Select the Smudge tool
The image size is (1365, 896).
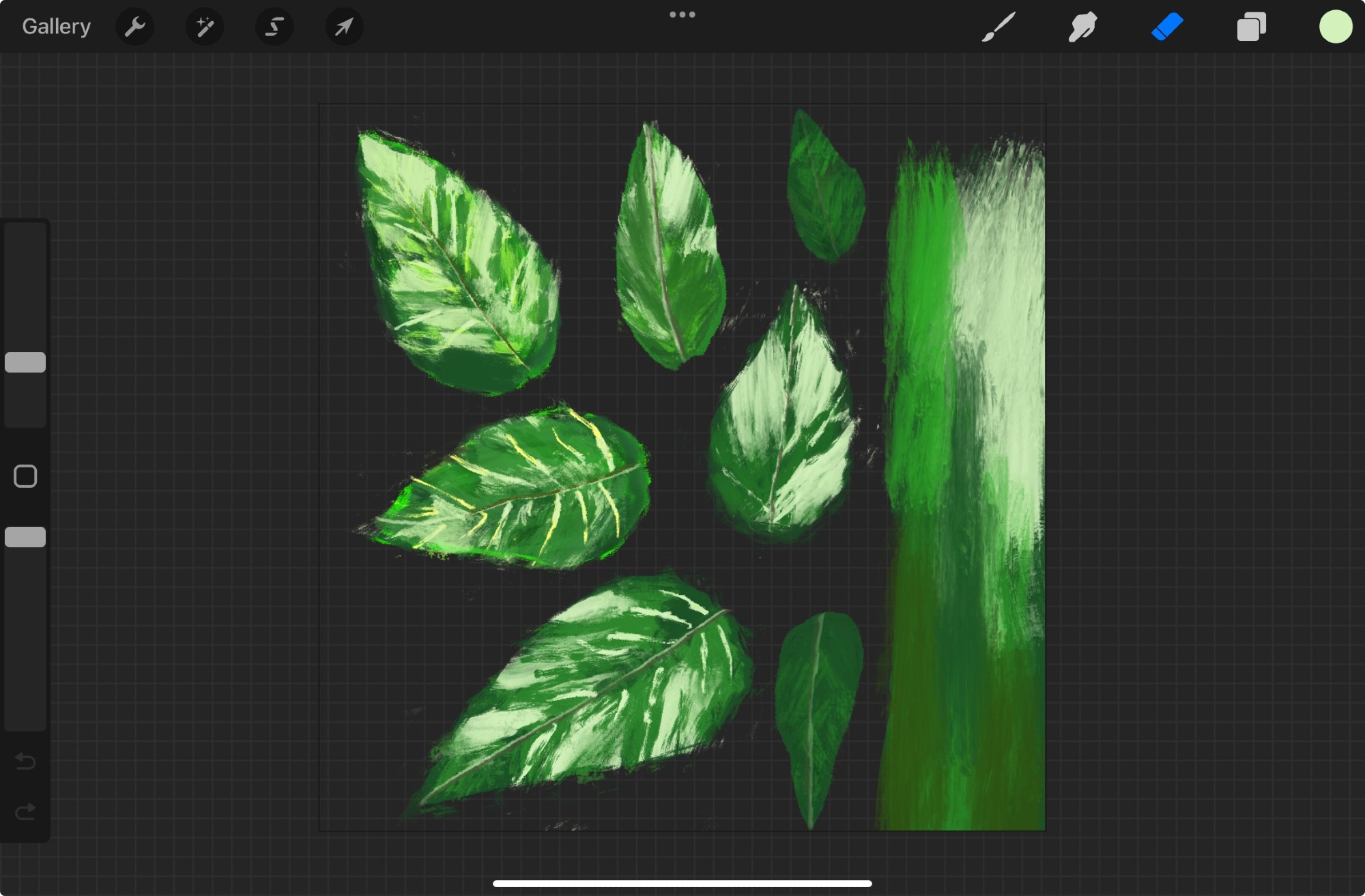point(1082,27)
